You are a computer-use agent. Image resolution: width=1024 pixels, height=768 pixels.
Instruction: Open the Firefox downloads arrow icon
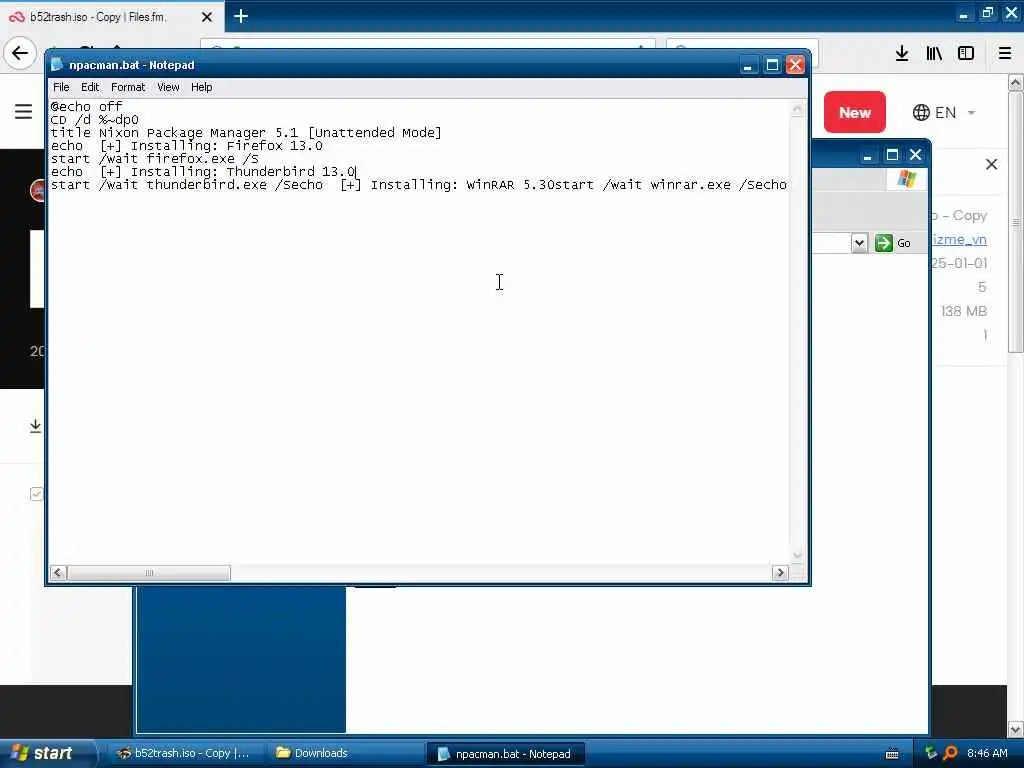pyautogui.click(x=901, y=53)
